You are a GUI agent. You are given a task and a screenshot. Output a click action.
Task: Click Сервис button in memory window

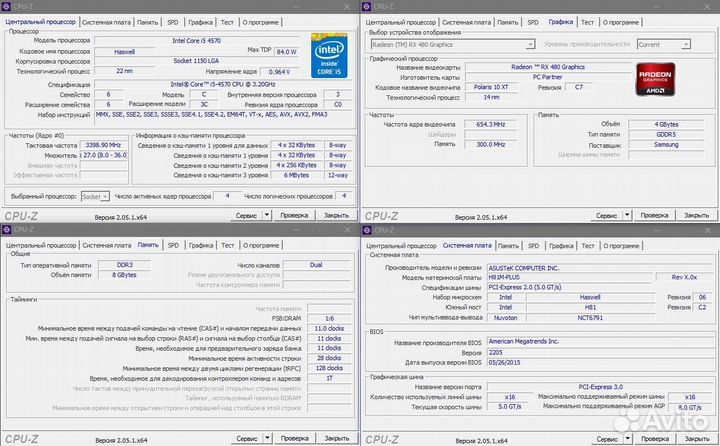click(247, 438)
